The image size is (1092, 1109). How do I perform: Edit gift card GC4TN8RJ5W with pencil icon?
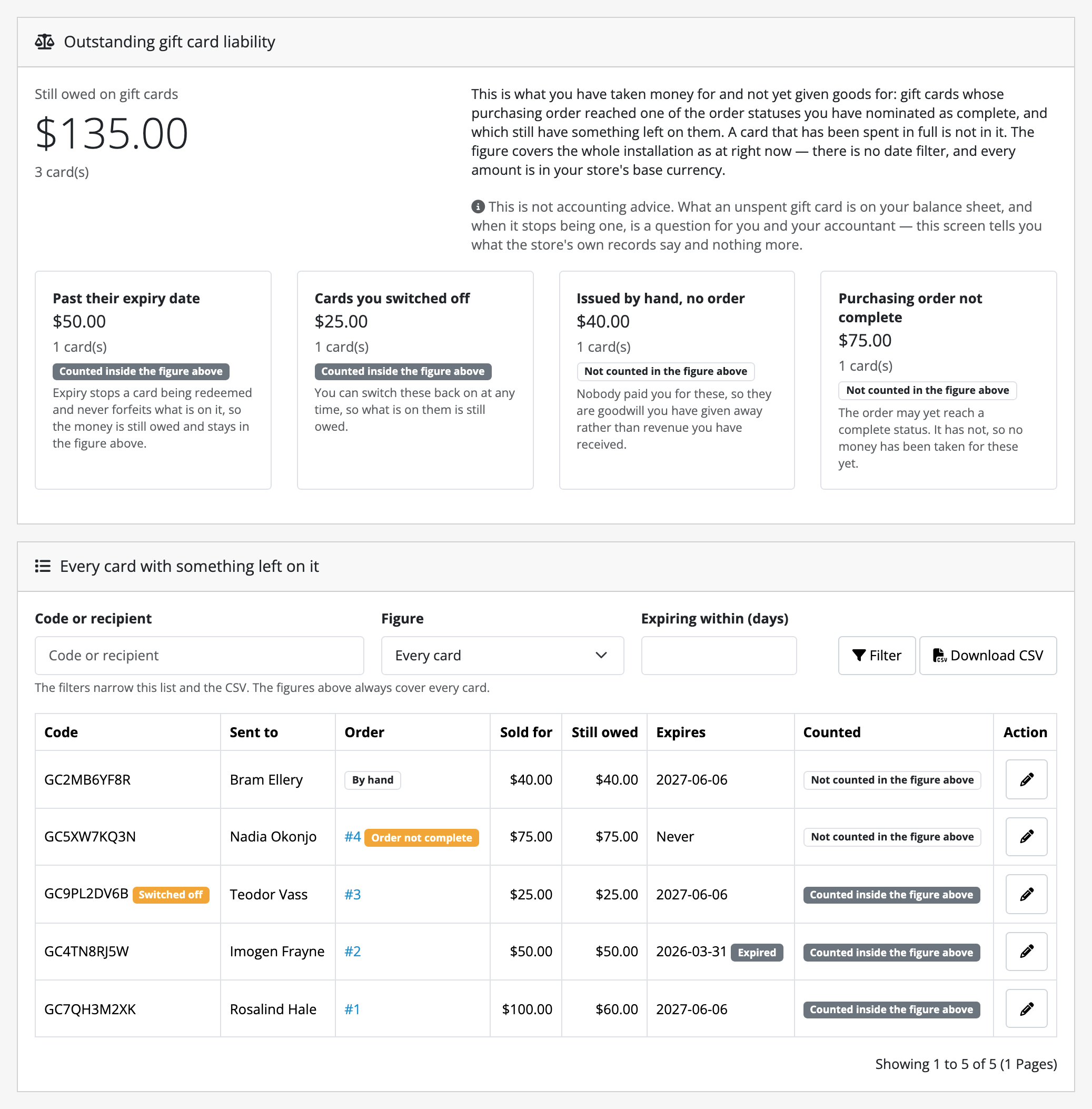point(1026,951)
